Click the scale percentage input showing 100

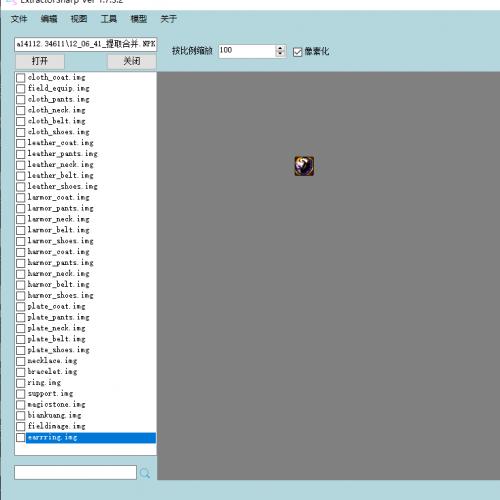[247, 51]
